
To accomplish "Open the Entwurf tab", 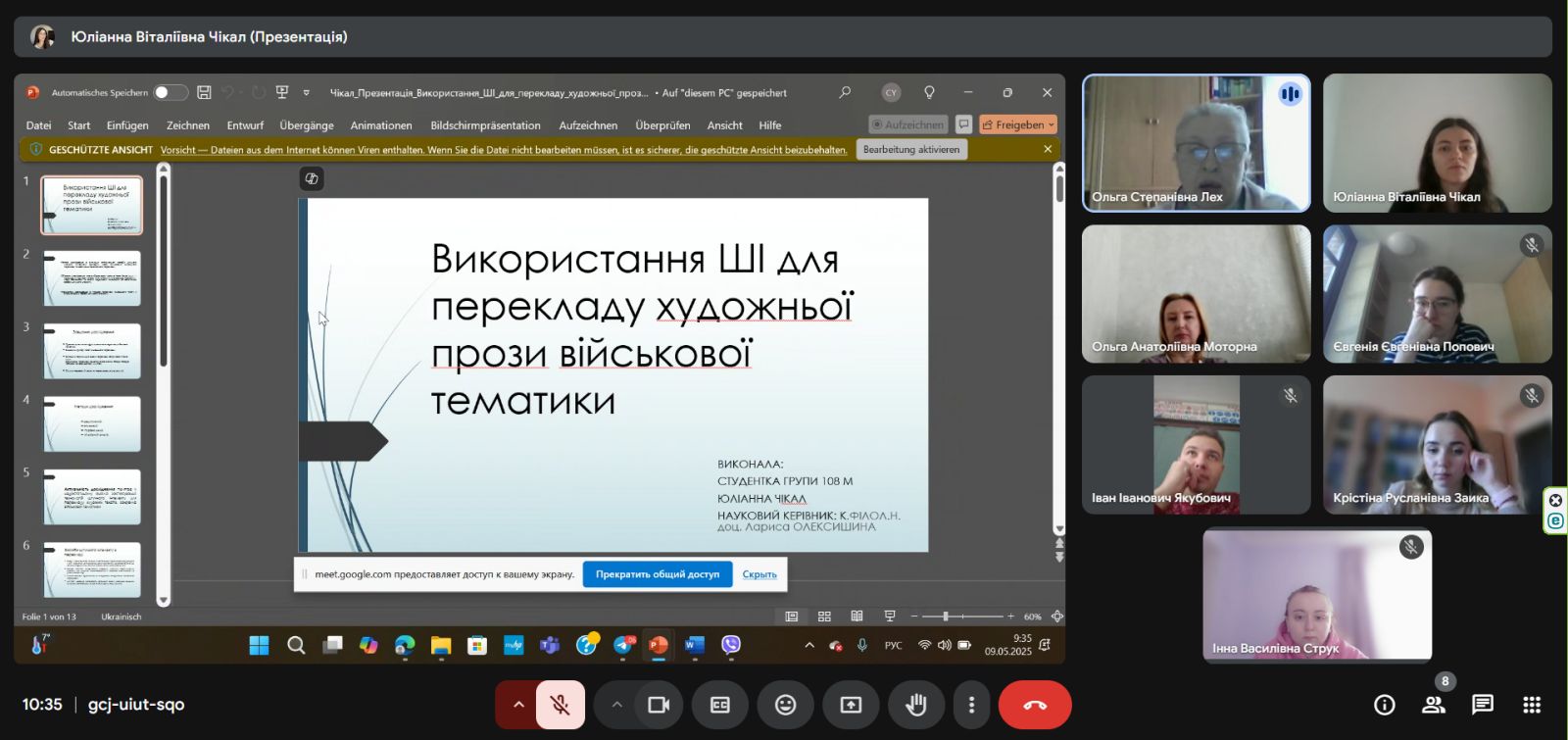I will click(245, 125).
